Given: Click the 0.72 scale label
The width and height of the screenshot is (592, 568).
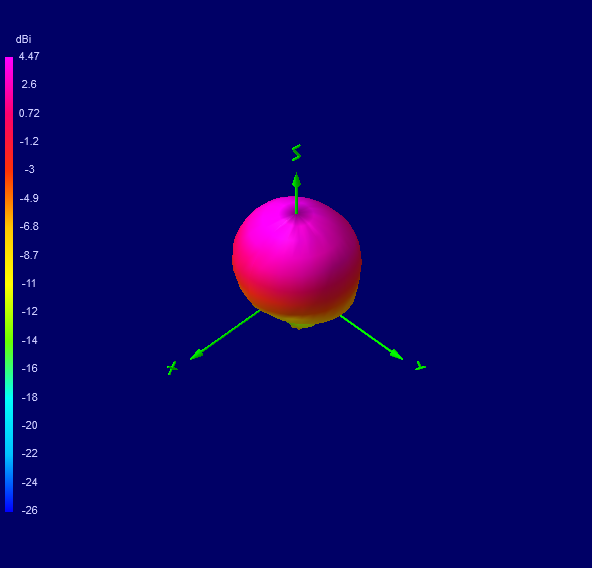Looking at the screenshot, I should tap(29, 113).
